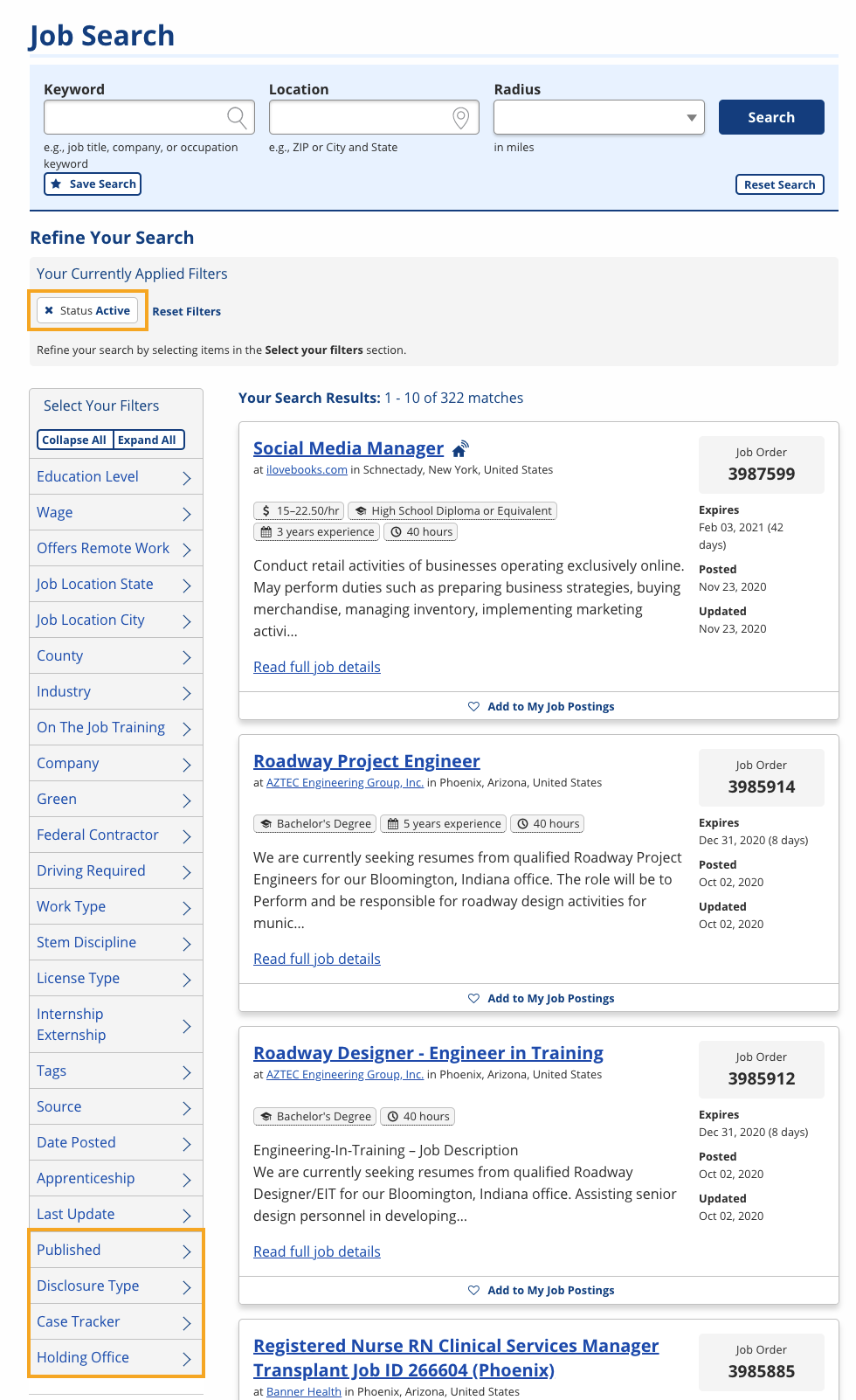Screen dimensions: 856x1400
Task: Add Social Media Manager to My Job Postings
Action: [x=542, y=706]
